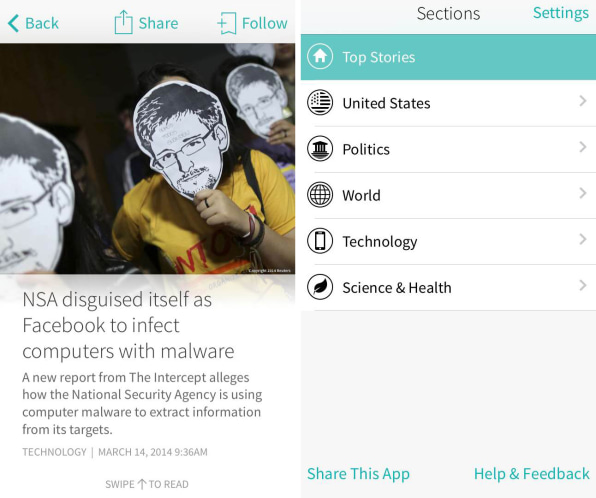This screenshot has width=596, height=498.
Task: Open Settings from the Sections header
Action: (x=561, y=14)
